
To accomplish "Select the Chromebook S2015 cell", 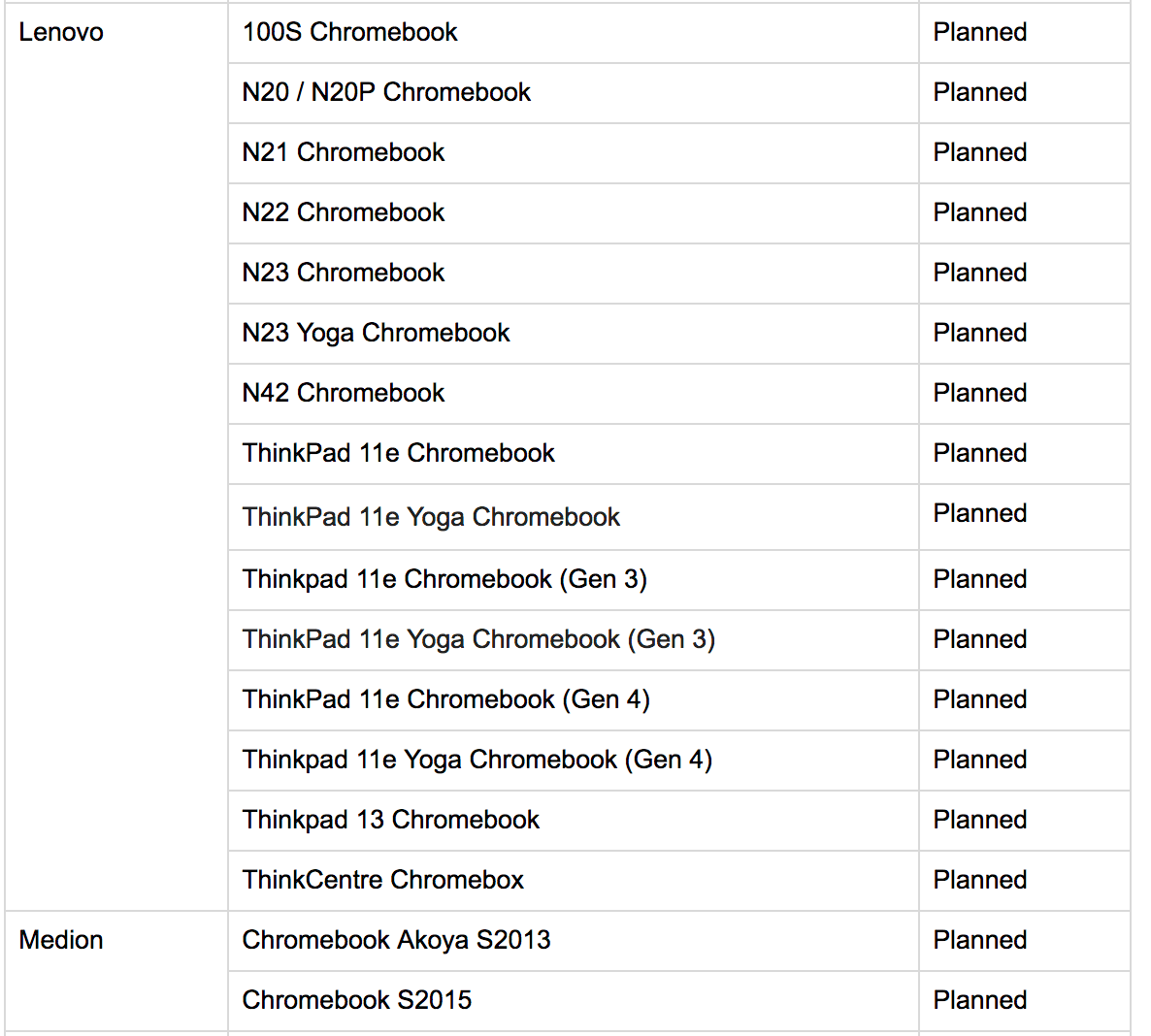I will tap(356, 1000).
